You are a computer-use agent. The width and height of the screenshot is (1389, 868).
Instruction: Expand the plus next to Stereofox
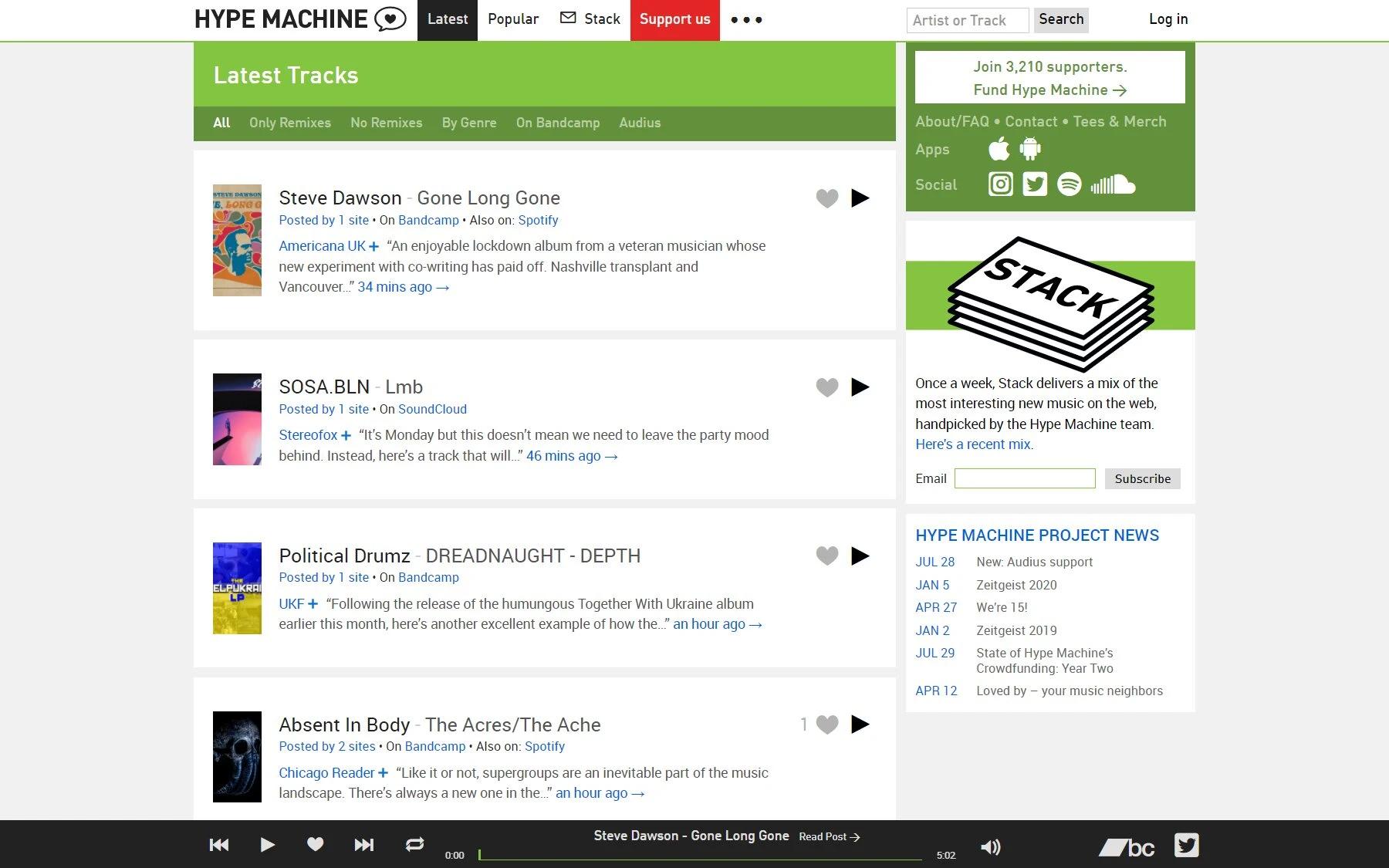click(x=346, y=436)
